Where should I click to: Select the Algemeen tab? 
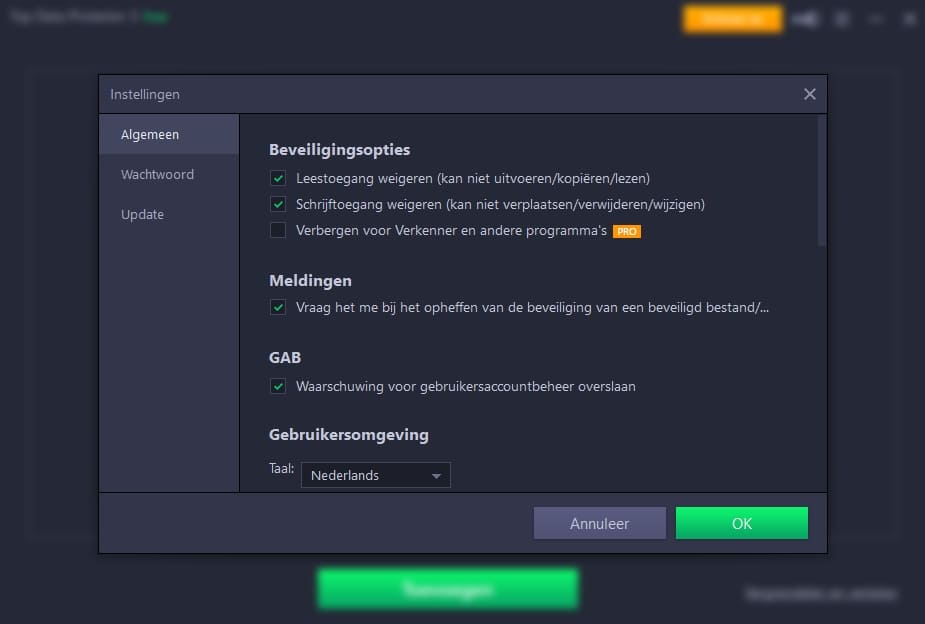169,134
